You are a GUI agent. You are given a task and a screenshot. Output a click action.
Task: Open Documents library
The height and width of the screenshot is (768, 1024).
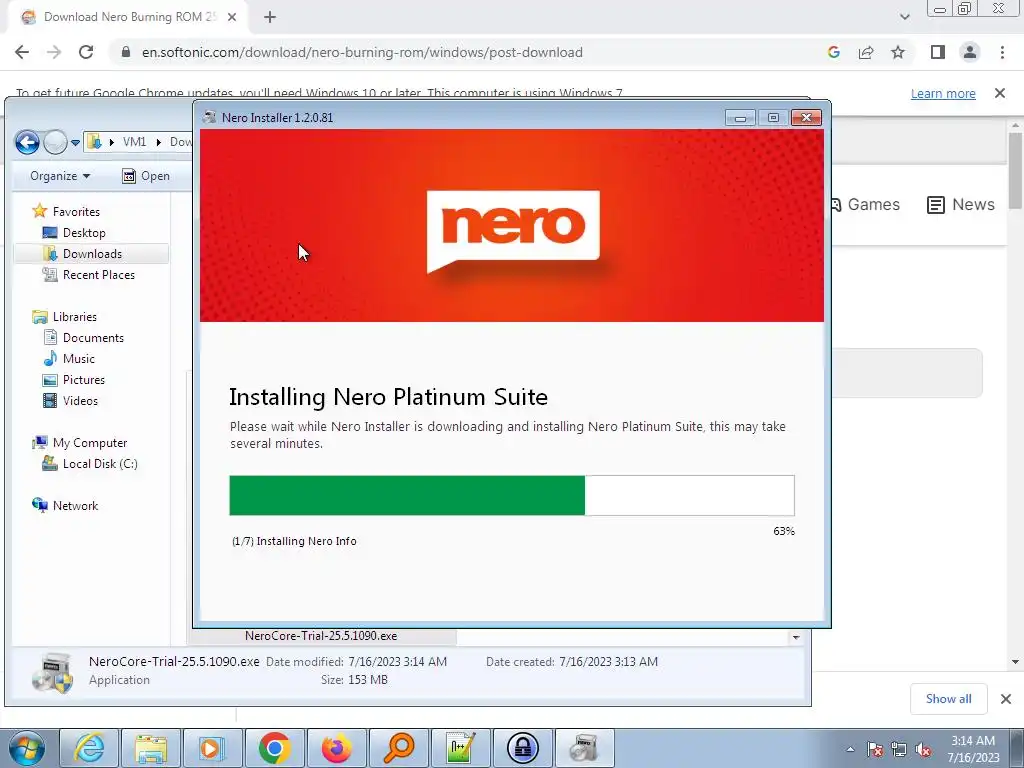point(93,338)
